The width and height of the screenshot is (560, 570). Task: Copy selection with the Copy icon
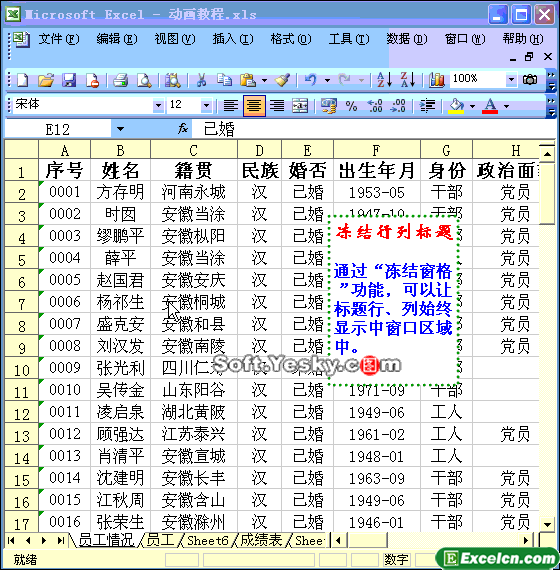tap(224, 80)
